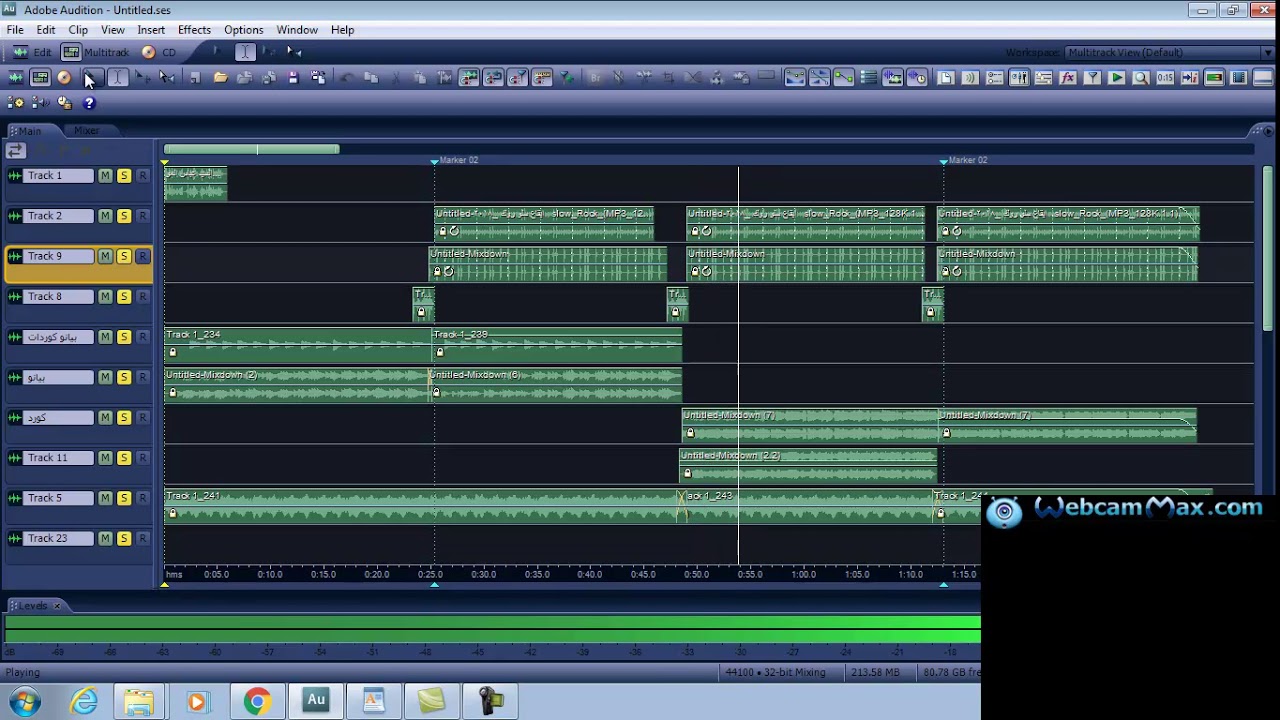Open the Effects fx panel icon
Screen dimensions: 1280x720
pyautogui.click(x=1068, y=78)
